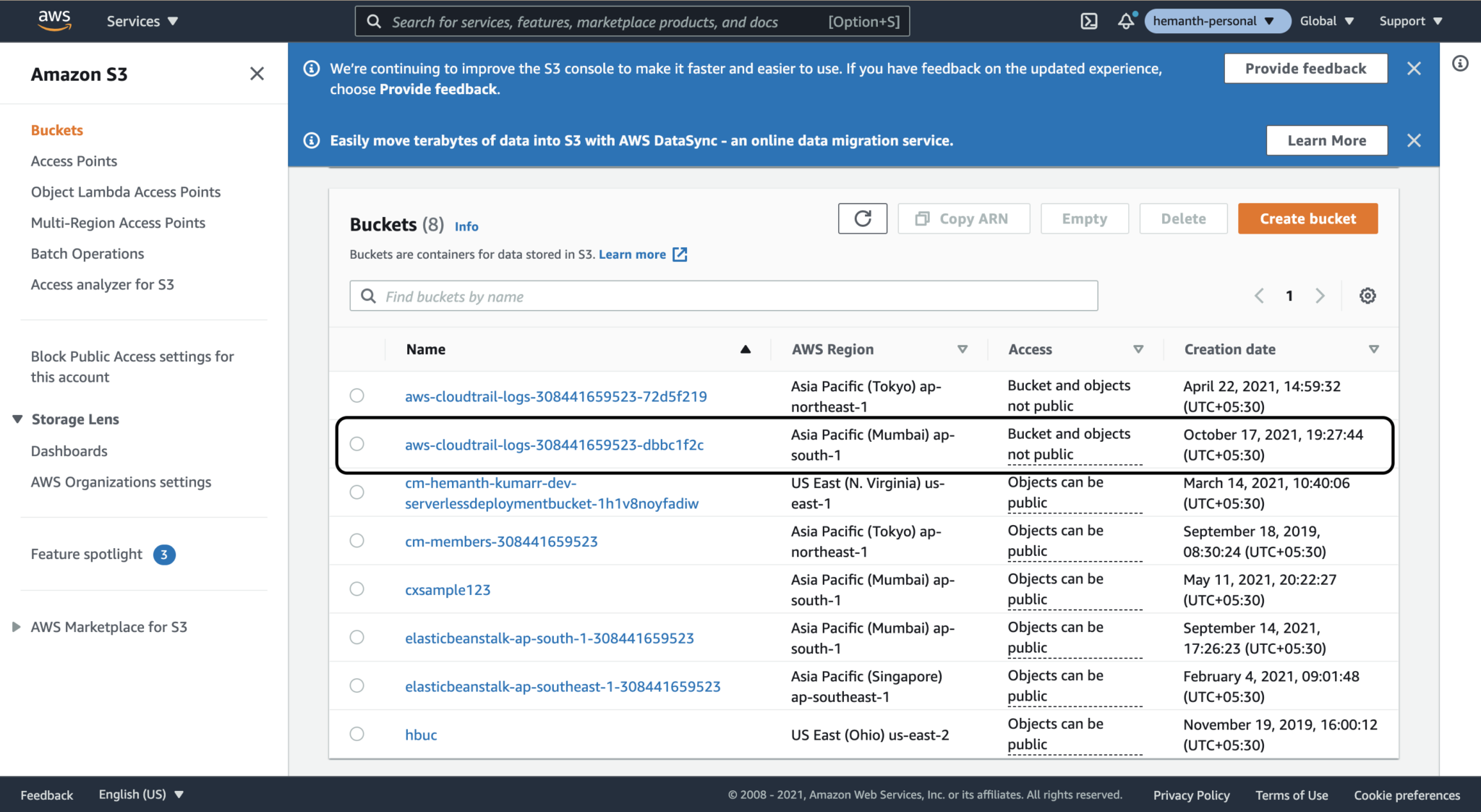Image resolution: width=1481 pixels, height=812 pixels.
Task: Open the Global region dropdown
Action: (1327, 21)
